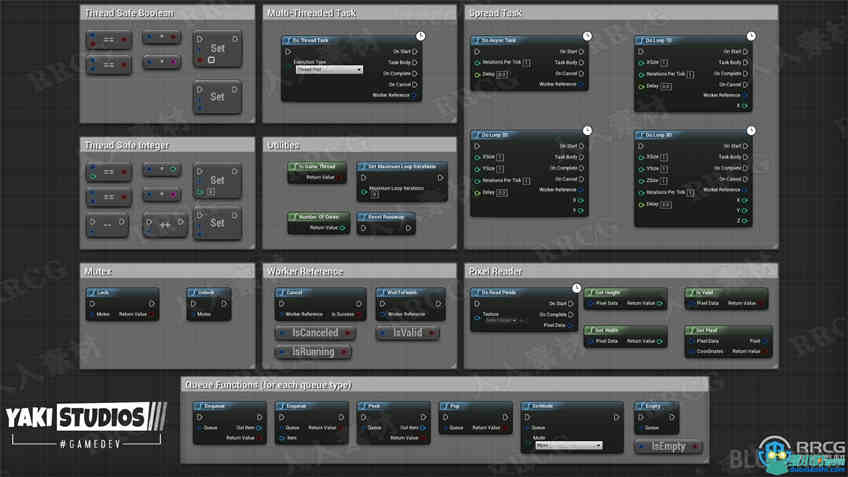Viewport: 848px width, 477px height.
Task: Select the decrement -- node in Thread Safe Integer
Action: 107,226
